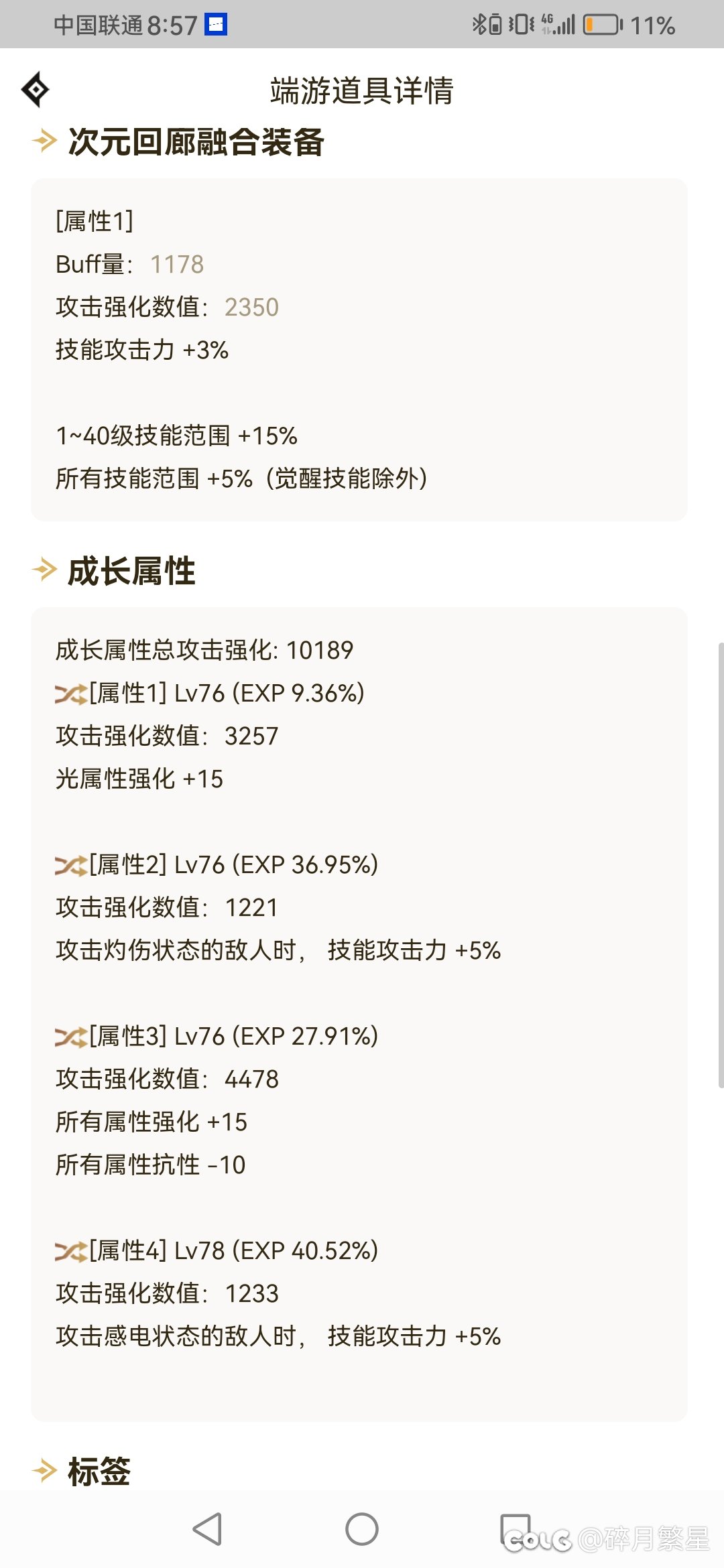The image size is (724, 1568).
Task: Tap the 成长属性总攻击强化 10189 line
Action: 204,650
